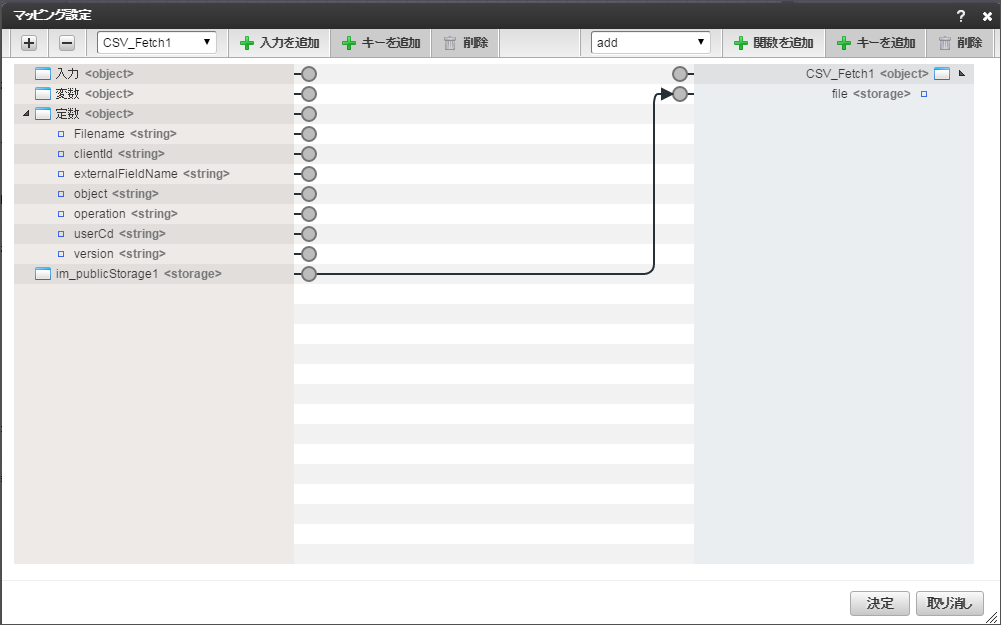1001x625 pixels.
Task: Select the 入力 object row
Action: tap(154, 74)
